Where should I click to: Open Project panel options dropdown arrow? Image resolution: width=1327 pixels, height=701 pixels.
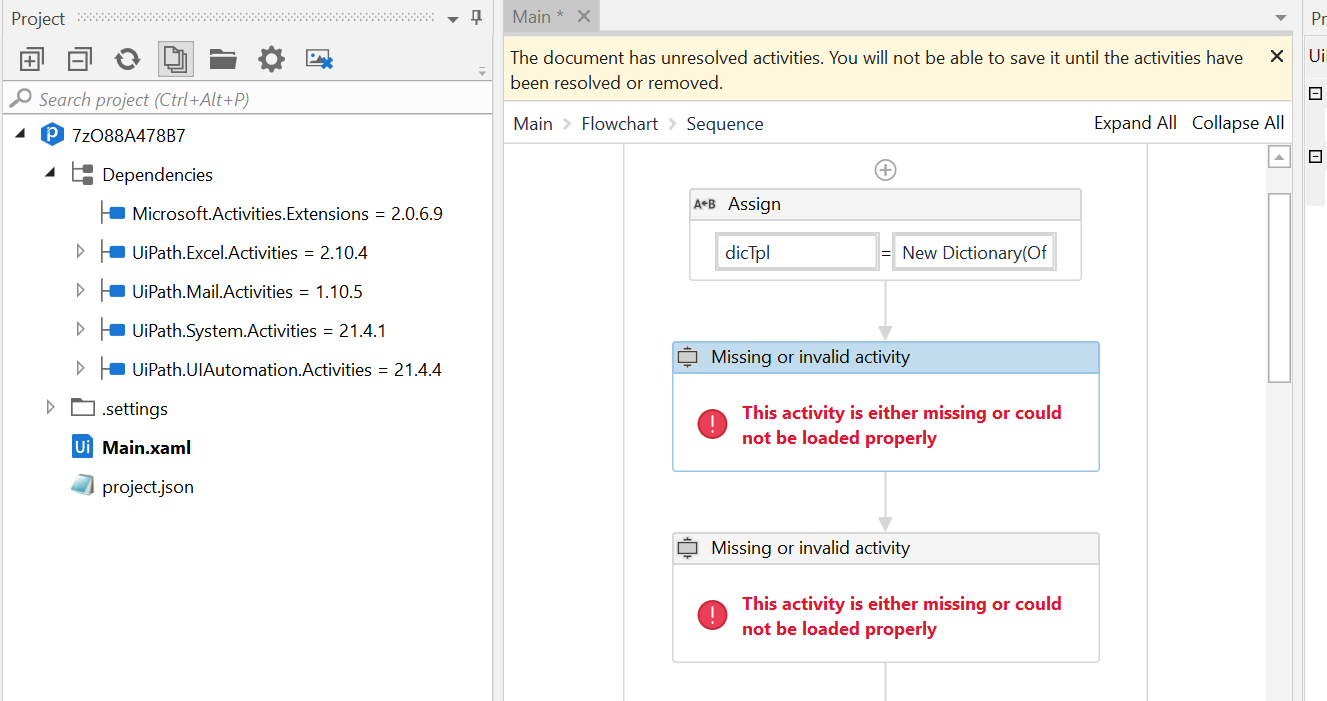pyautogui.click(x=453, y=19)
